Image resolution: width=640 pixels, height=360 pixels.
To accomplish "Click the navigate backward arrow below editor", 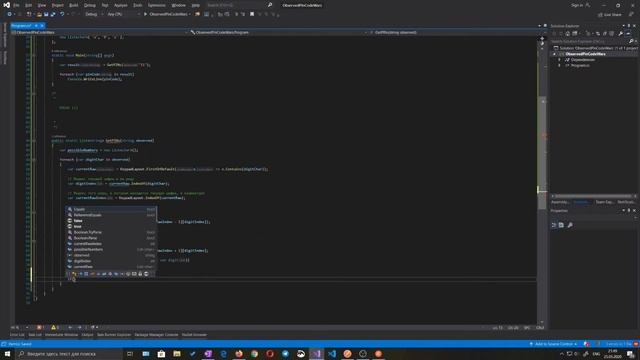I will [x=70, y=327].
